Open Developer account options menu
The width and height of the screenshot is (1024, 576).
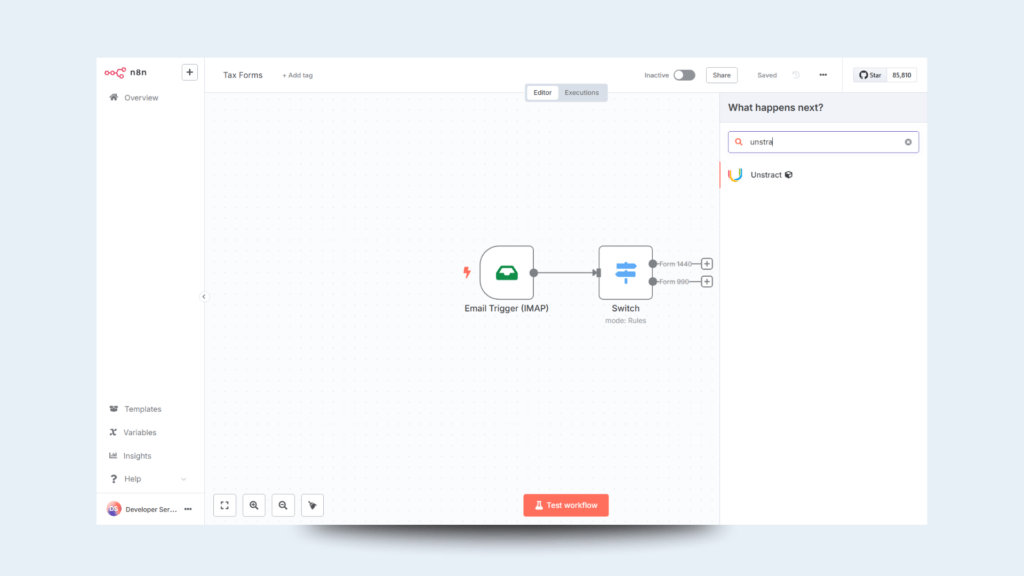[187, 509]
